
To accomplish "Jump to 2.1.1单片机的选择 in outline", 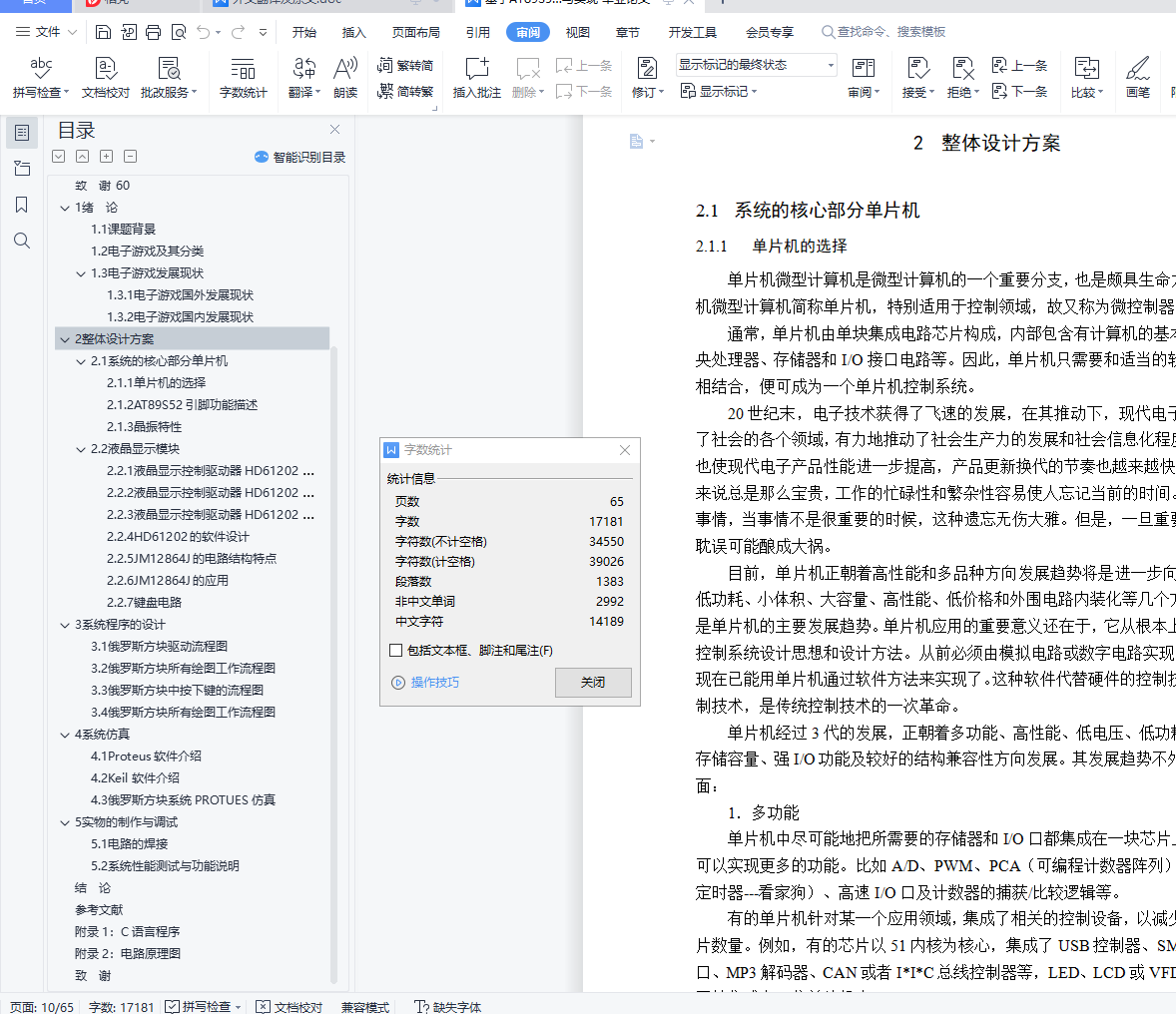I will pyautogui.click(x=156, y=382).
